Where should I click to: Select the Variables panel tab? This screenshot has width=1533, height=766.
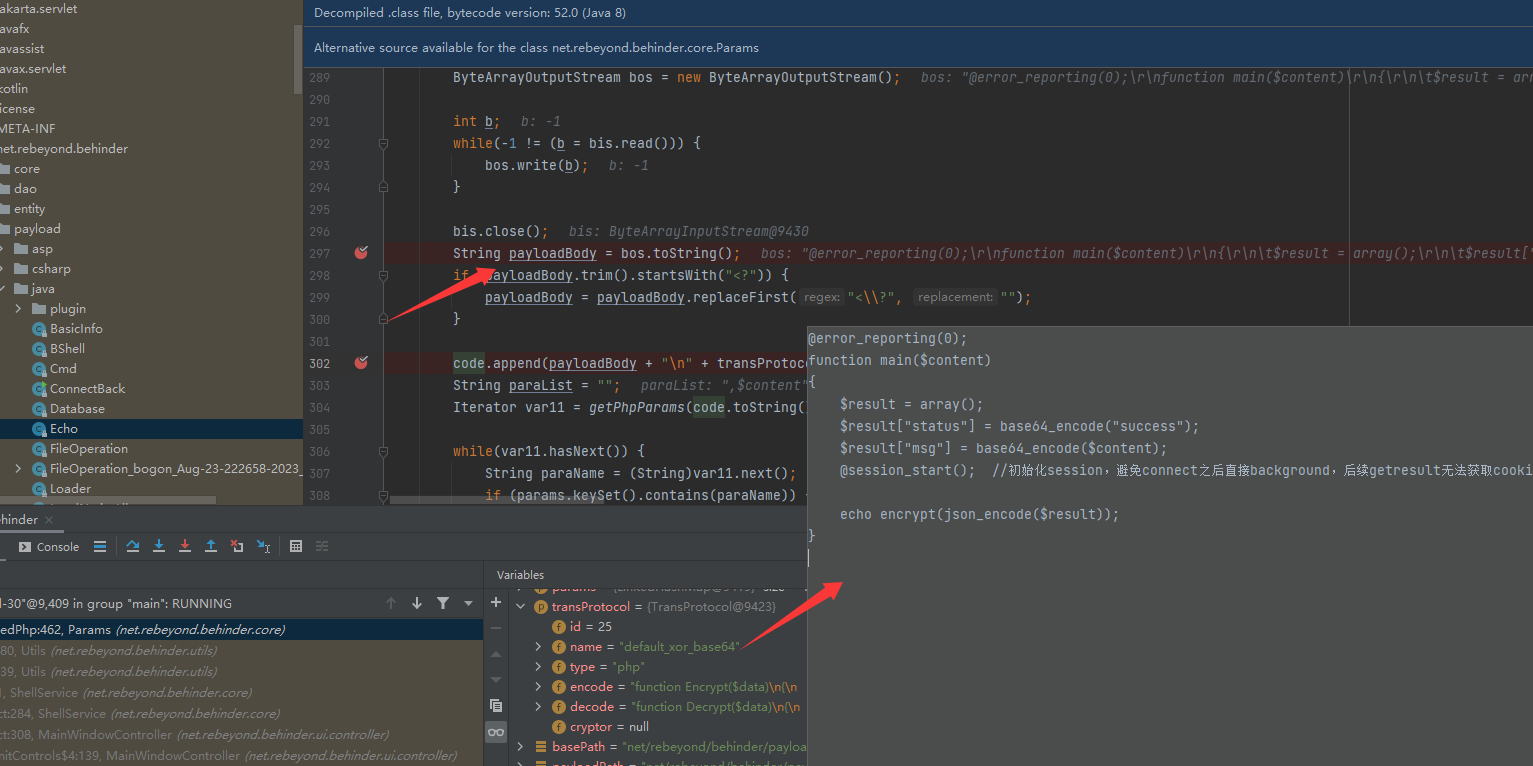point(520,575)
